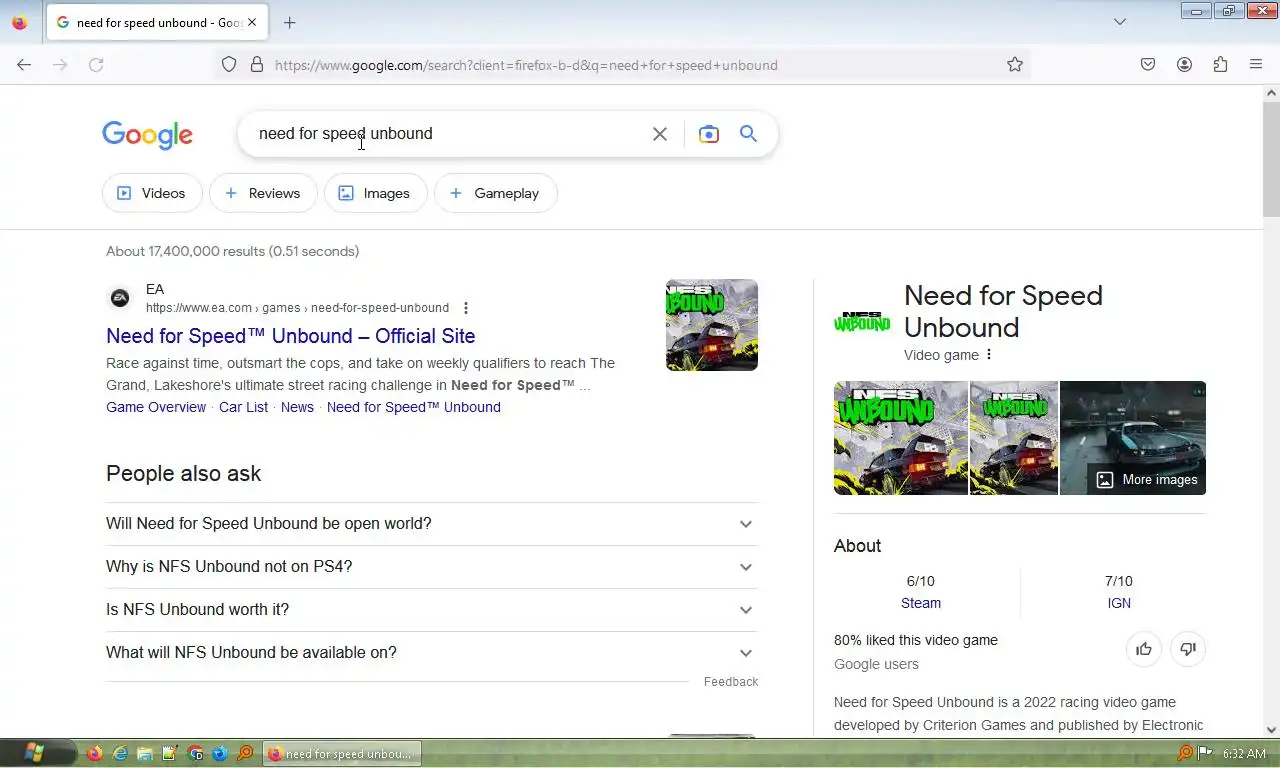View site security padlock info
The width and height of the screenshot is (1280, 768).
point(257,65)
